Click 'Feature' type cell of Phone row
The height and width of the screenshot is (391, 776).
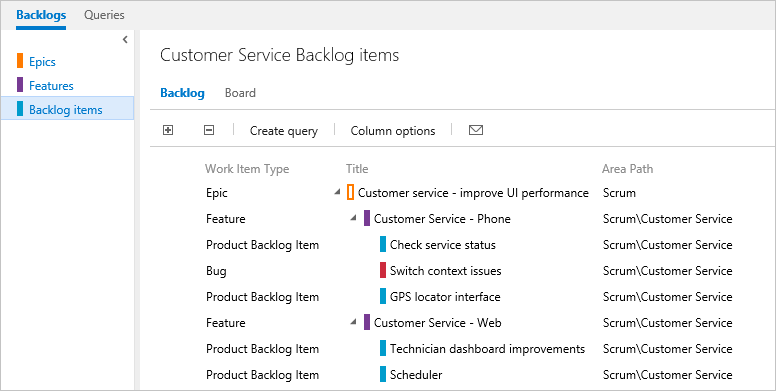coord(226,219)
